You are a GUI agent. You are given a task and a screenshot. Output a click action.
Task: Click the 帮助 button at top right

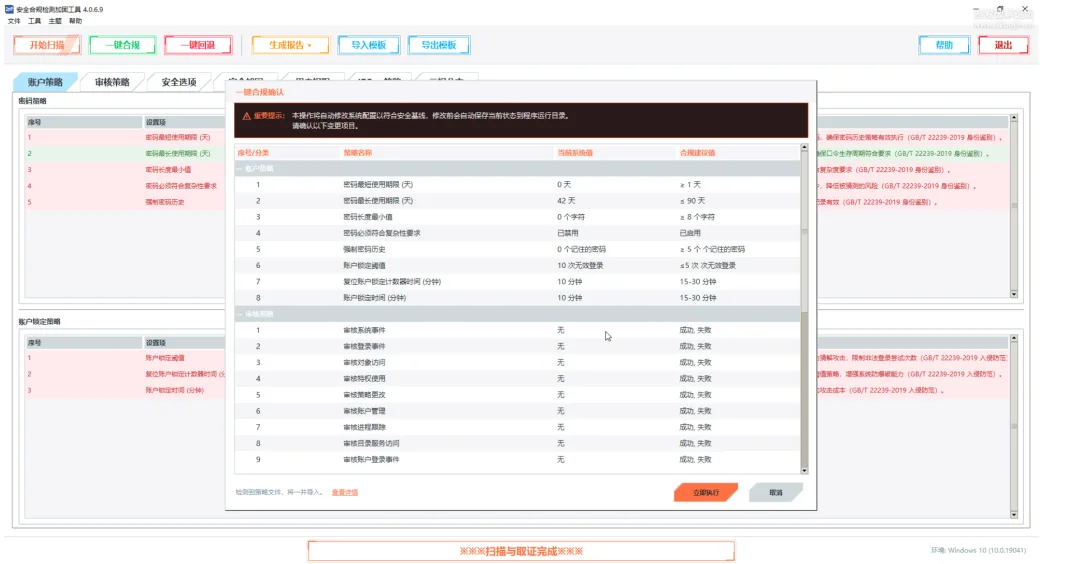[944, 45]
